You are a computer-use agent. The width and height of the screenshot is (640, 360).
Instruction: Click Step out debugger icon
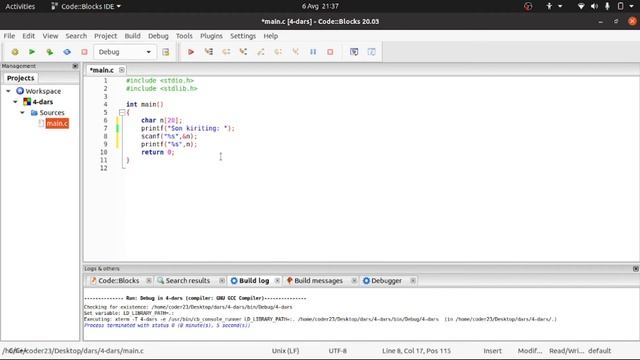(x=260, y=52)
